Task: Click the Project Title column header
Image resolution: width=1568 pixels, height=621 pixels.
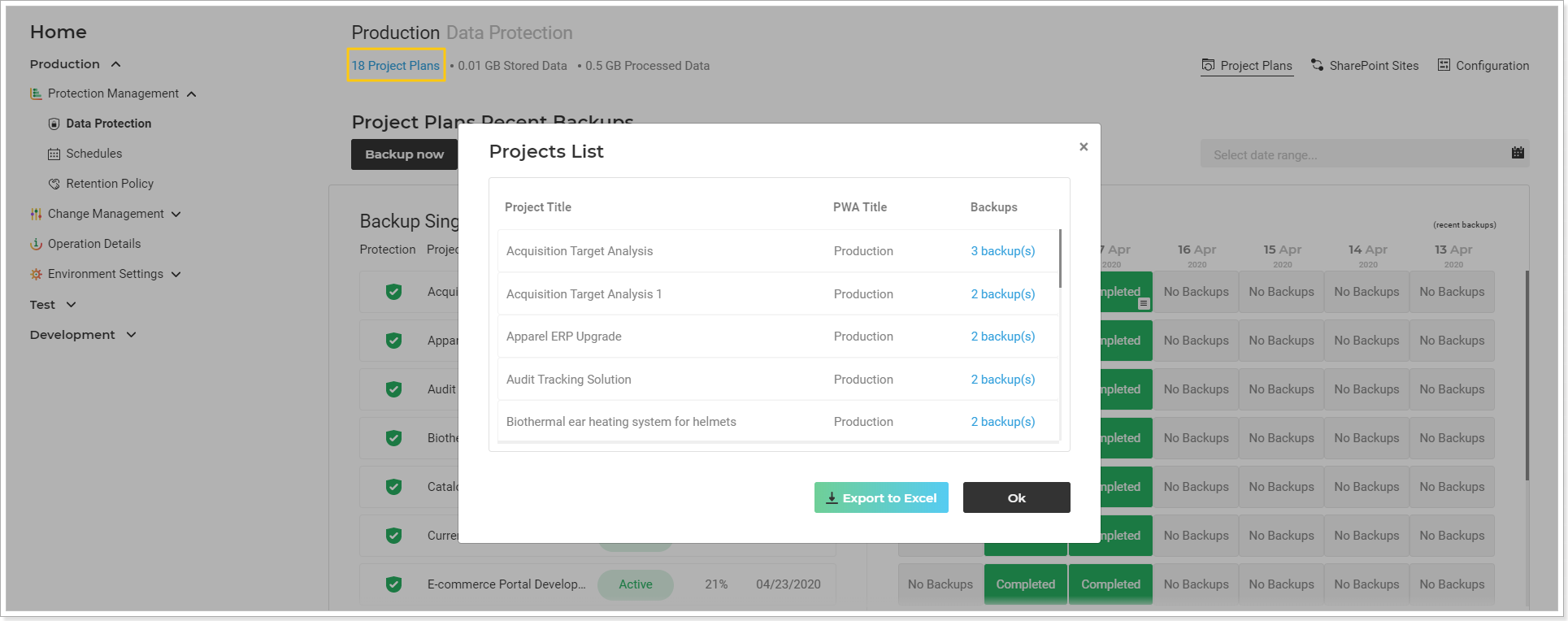Action: tap(538, 207)
